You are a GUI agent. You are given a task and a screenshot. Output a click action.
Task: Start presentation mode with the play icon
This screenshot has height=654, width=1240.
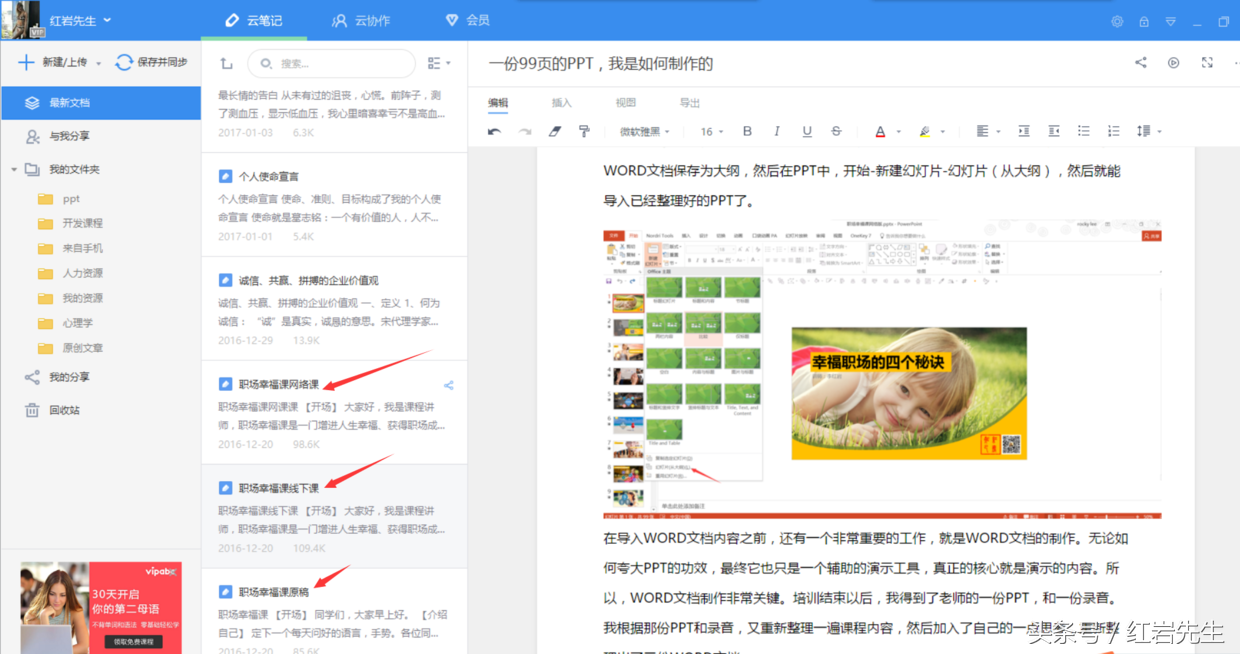tap(1174, 62)
